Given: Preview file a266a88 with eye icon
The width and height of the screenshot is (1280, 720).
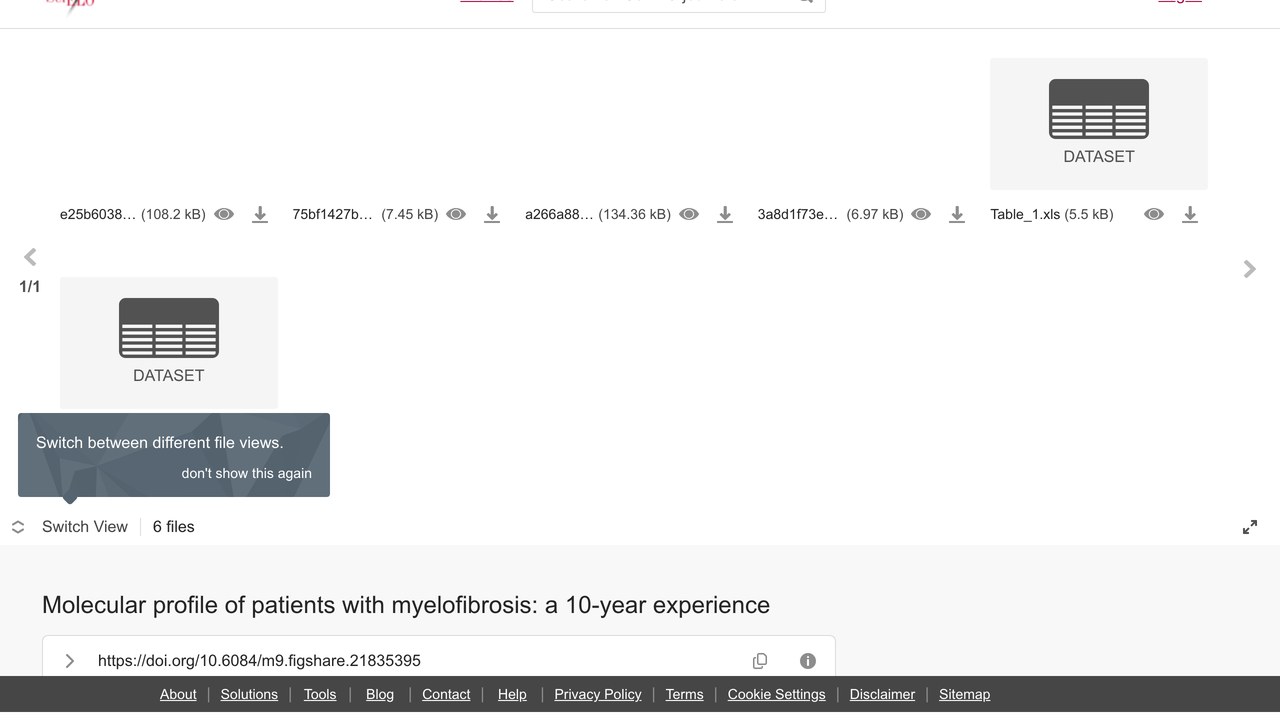Looking at the screenshot, I should click(689, 214).
